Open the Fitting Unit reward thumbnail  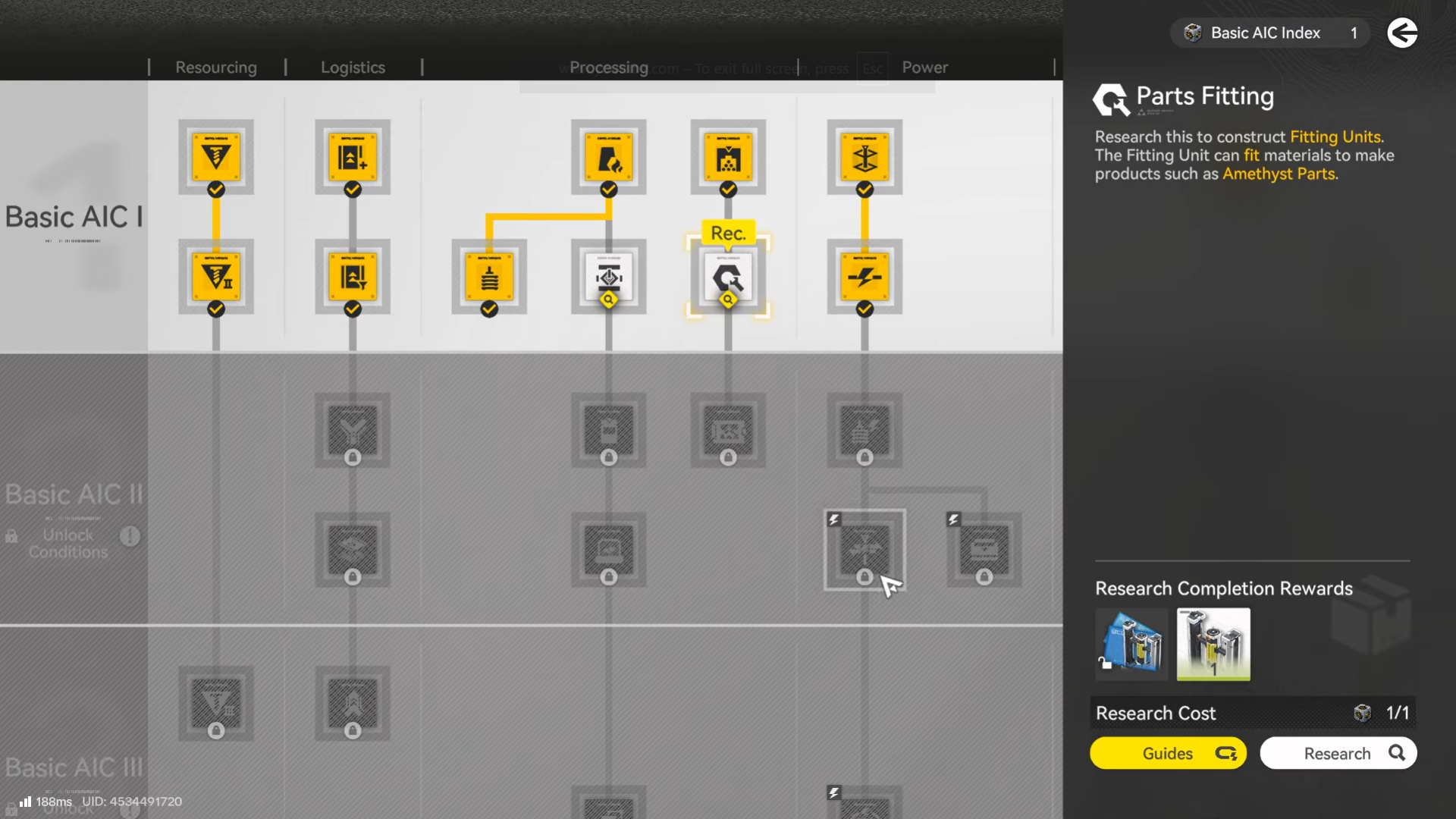[1213, 645]
